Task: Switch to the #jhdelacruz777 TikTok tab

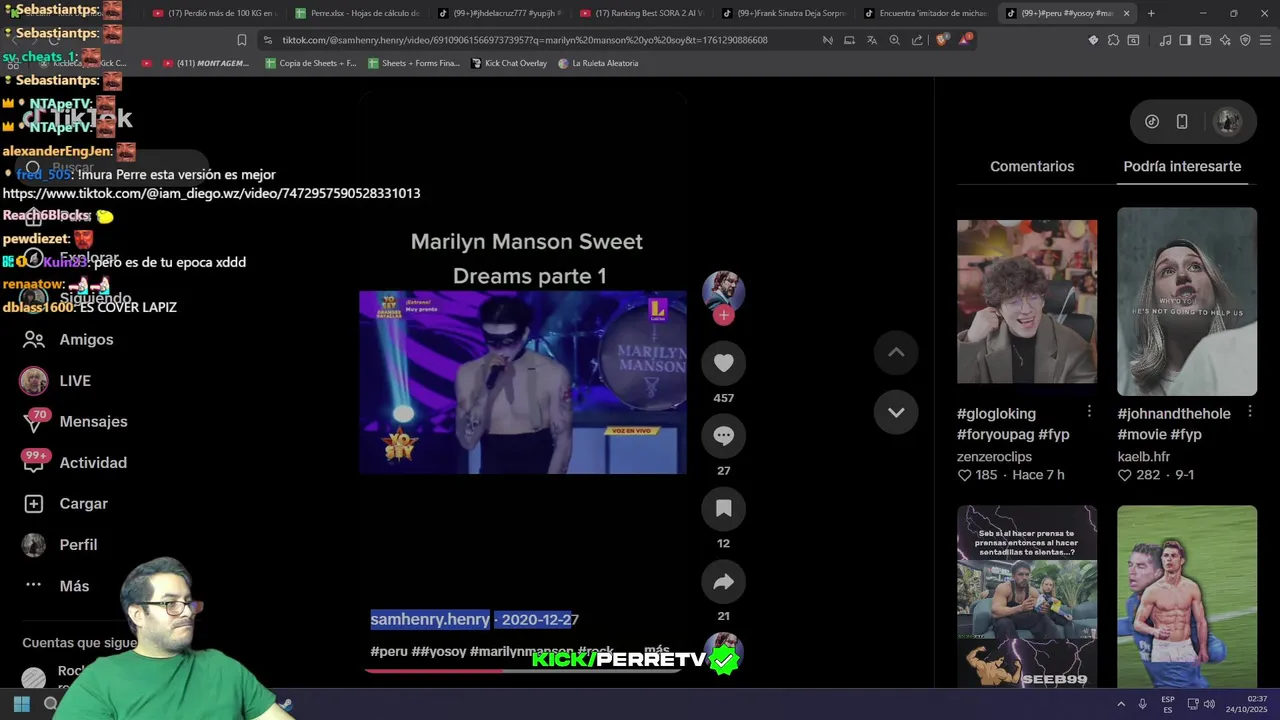Action: tap(500, 13)
